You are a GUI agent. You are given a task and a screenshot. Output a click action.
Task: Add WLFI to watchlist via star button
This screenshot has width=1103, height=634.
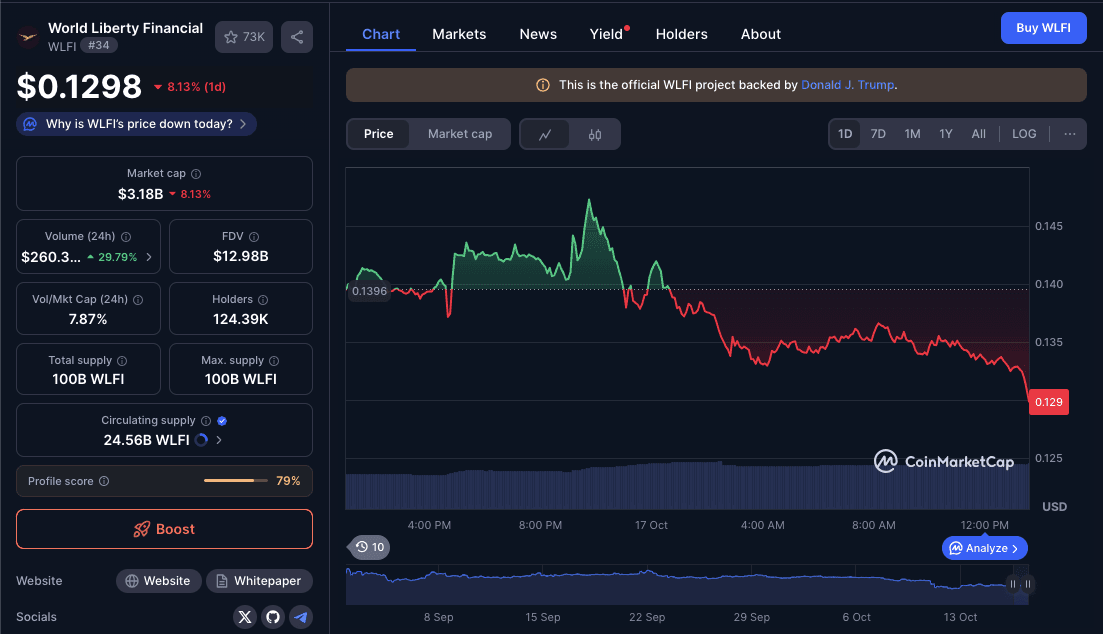229,36
